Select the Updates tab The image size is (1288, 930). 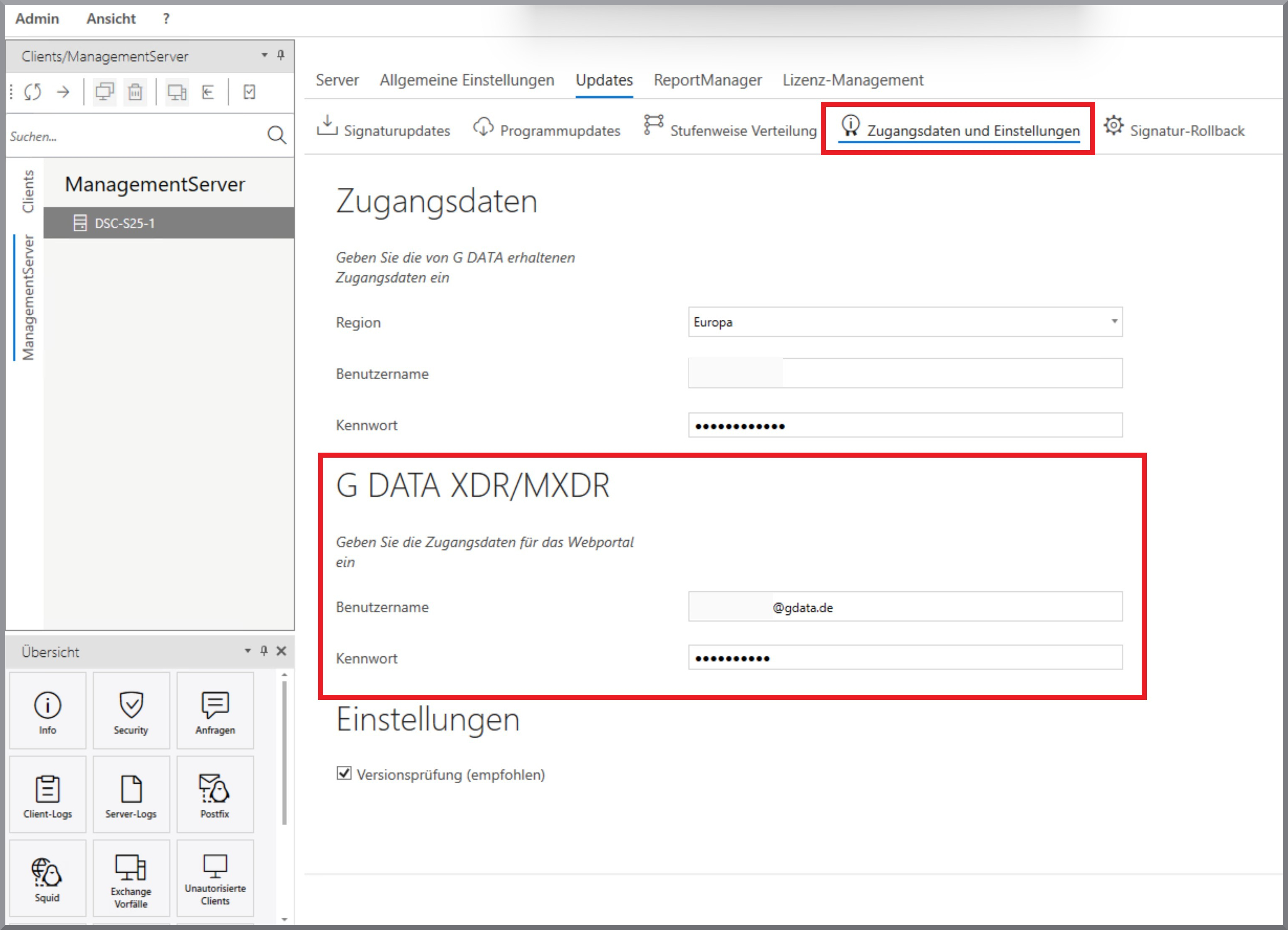tap(604, 80)
